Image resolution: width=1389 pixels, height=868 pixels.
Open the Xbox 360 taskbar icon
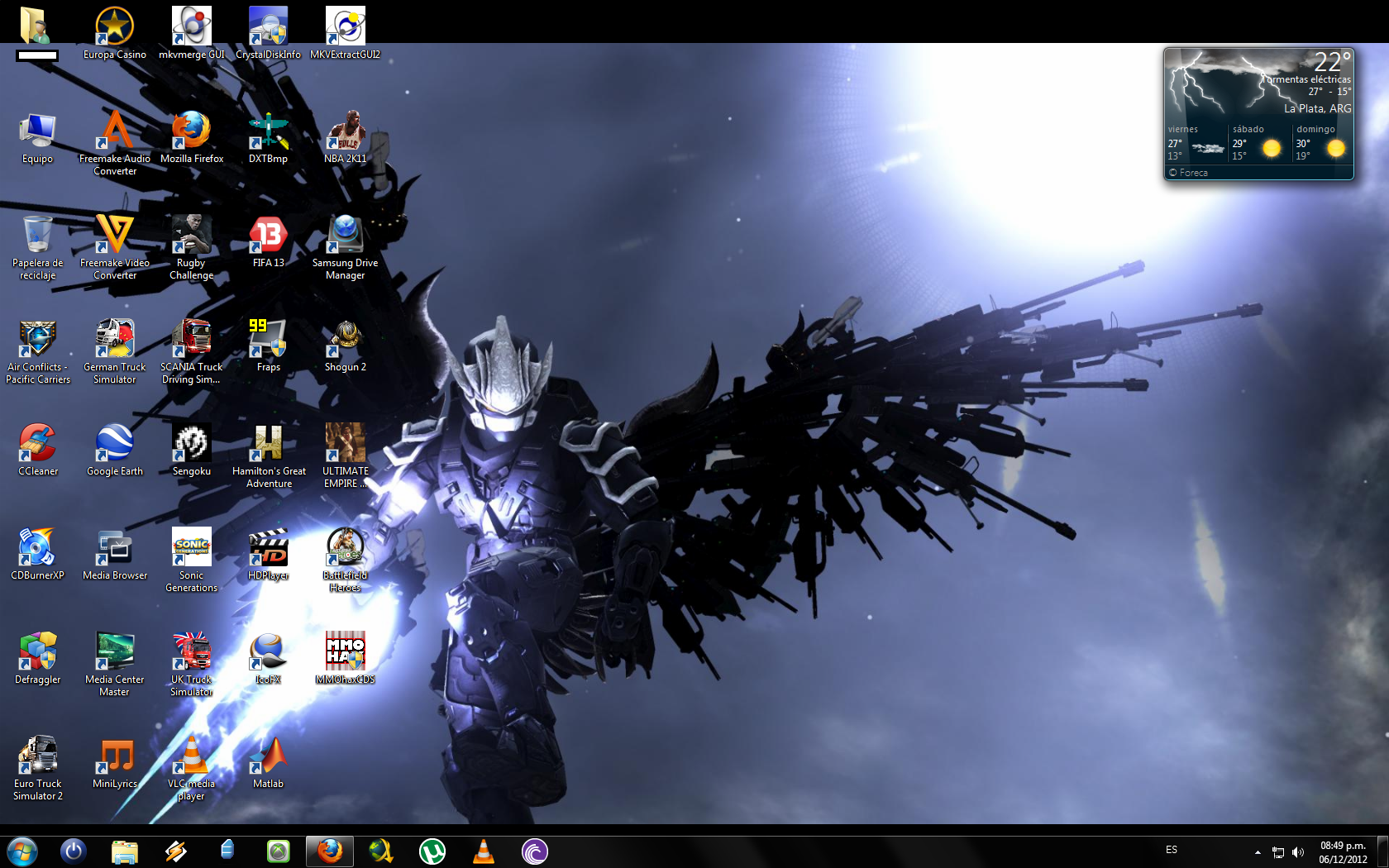point(279,851)
